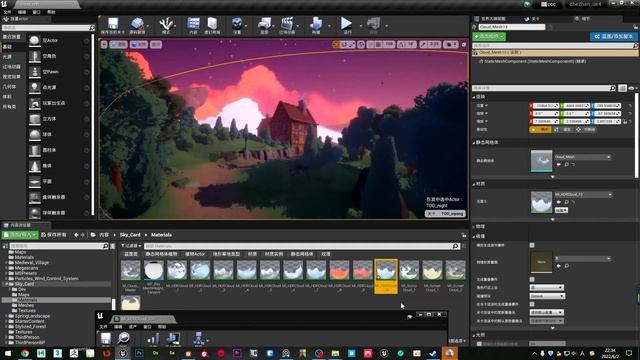The width and height of the screenshot is (640, 360).
Task: Click the Play (运行) arrow button
Action: (x=347, y=23)
